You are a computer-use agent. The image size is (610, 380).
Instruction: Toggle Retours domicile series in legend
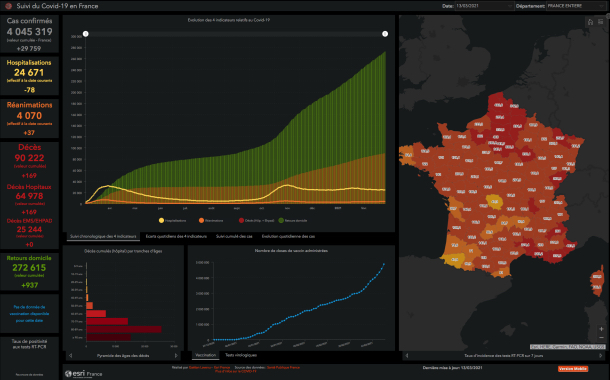[293, 221]
